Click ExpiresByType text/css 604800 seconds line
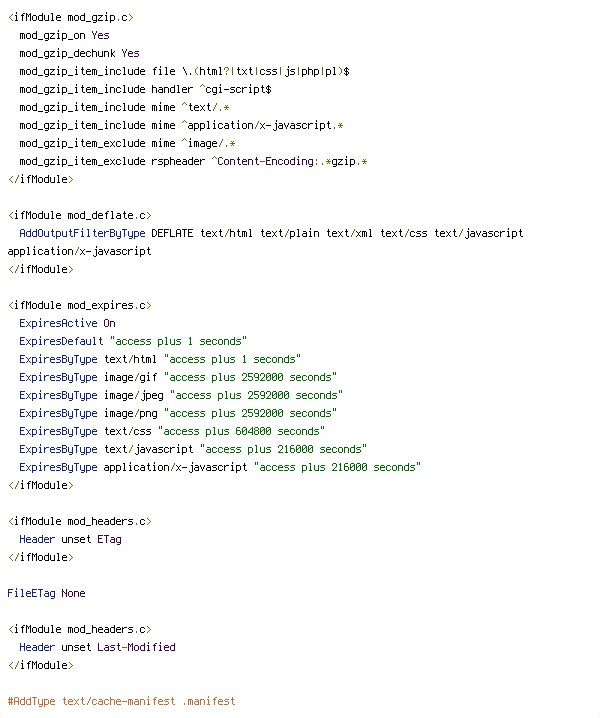This screenshot has height=718, width=600. 172,431
